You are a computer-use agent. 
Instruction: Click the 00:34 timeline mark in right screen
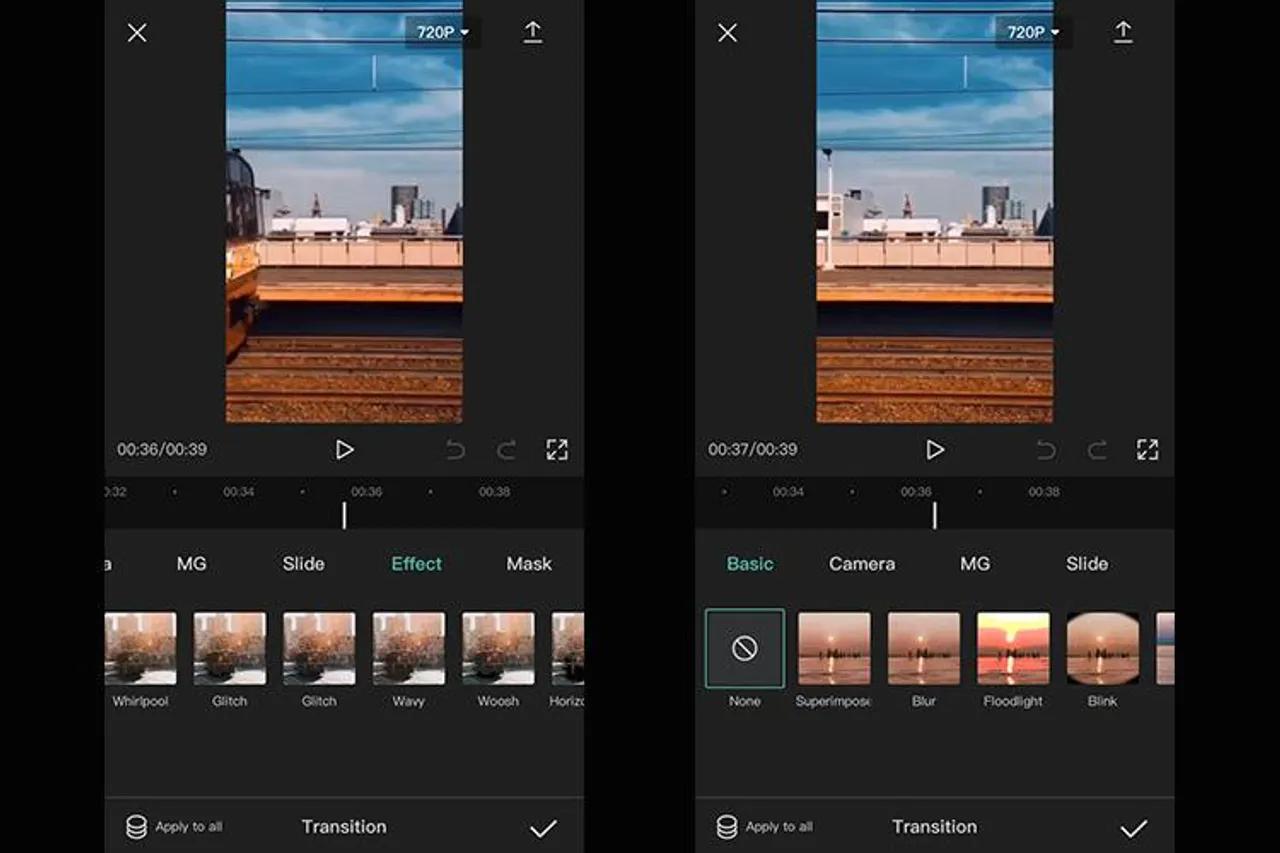click(x=788, y=492)
